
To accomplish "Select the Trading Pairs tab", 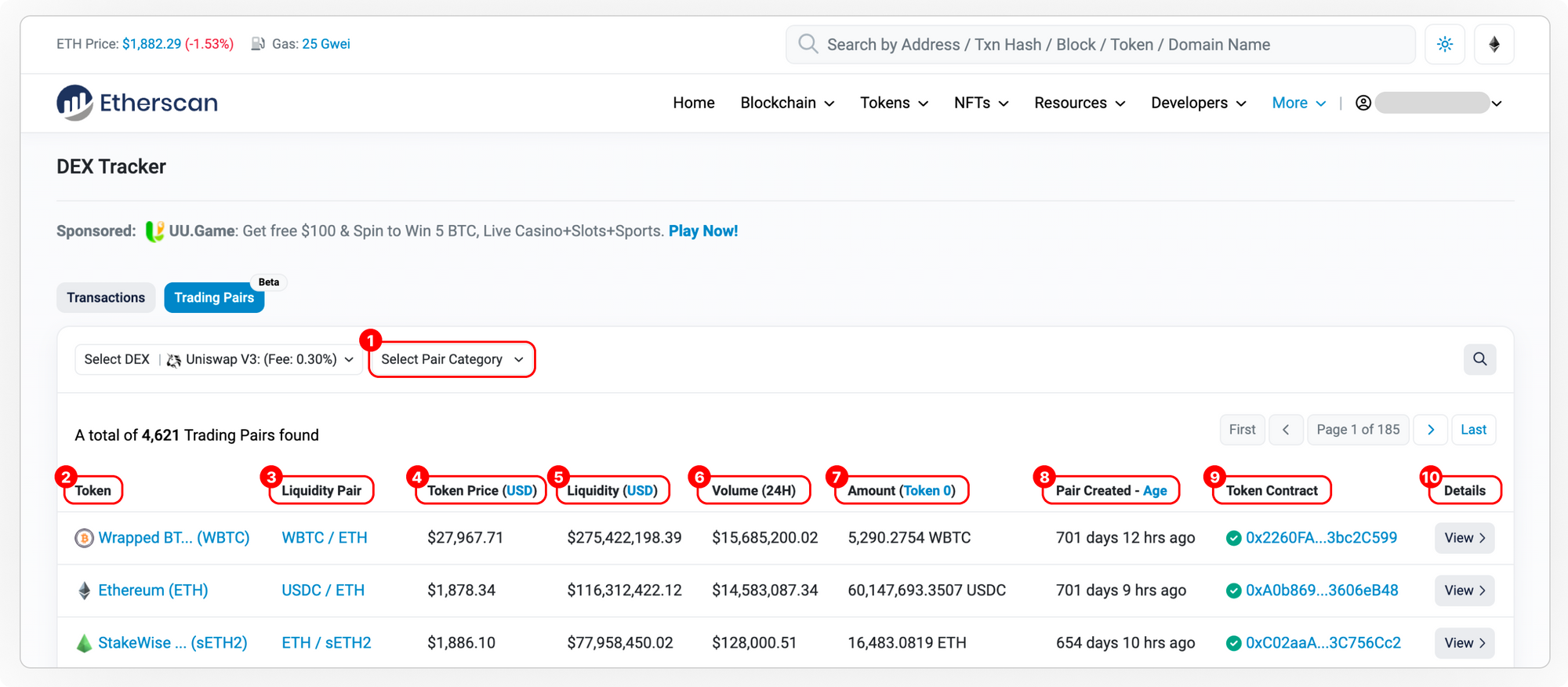I will pyautogui.click(x=214, y=298).
